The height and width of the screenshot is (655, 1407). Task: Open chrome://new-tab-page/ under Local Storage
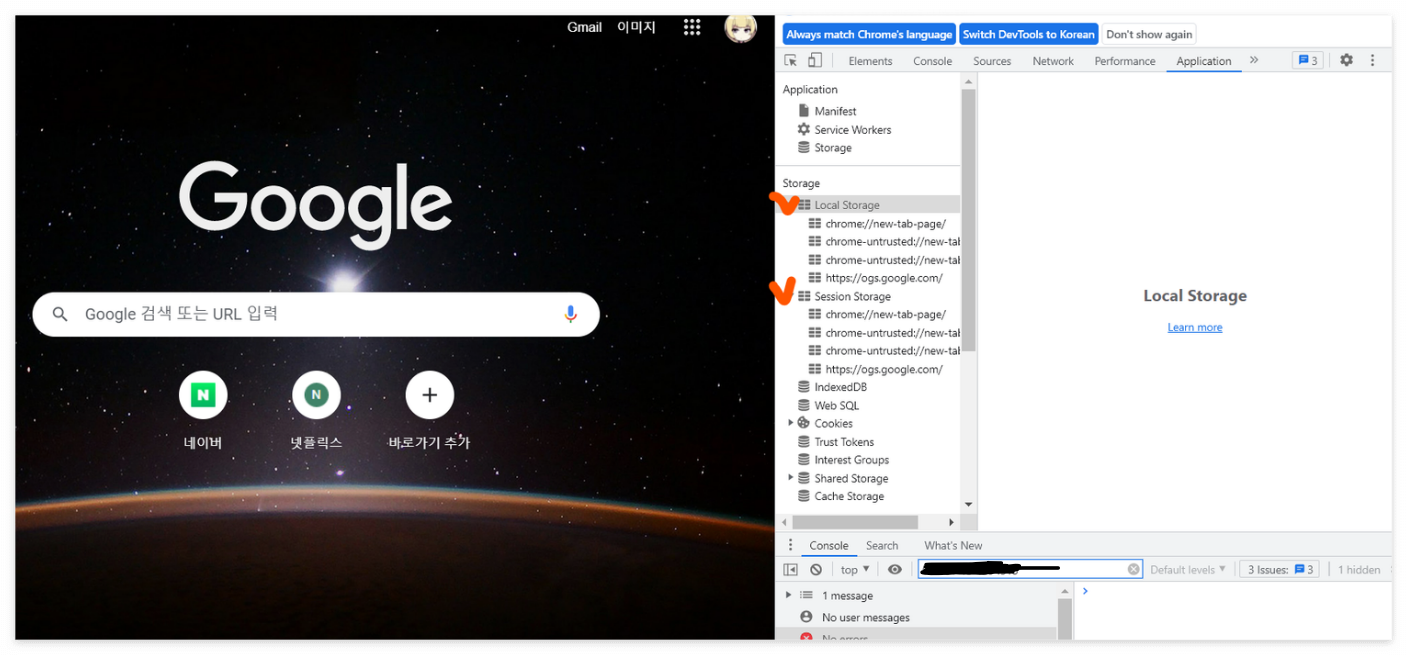884,223
